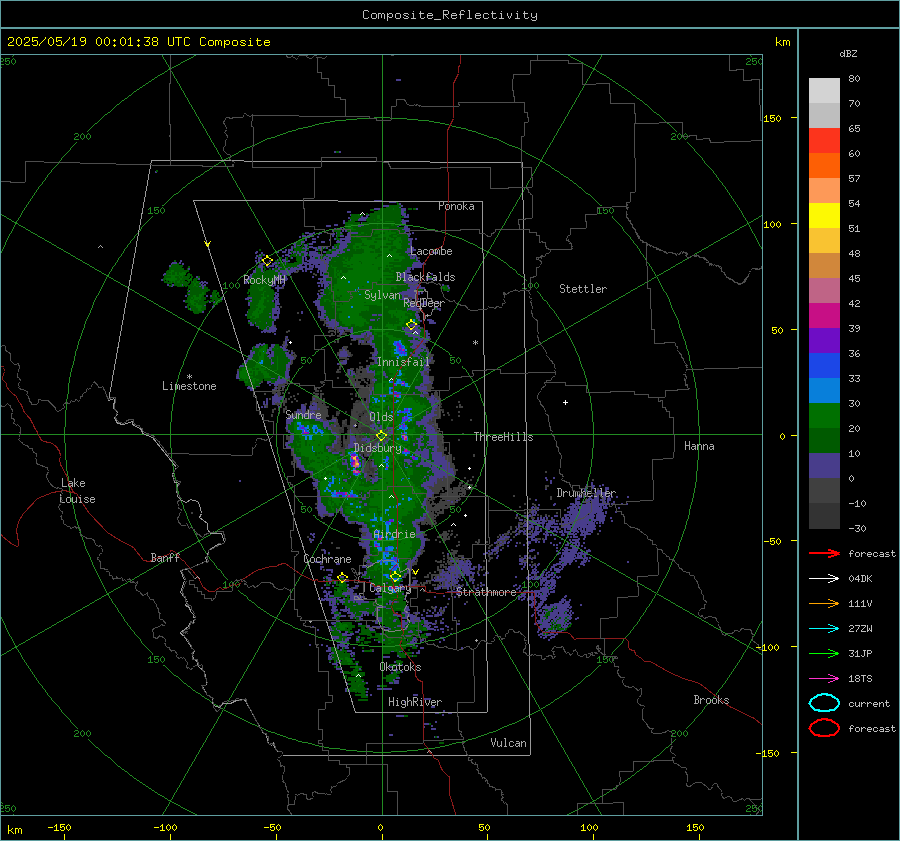Click the green 31JP arrow icon

824,653
